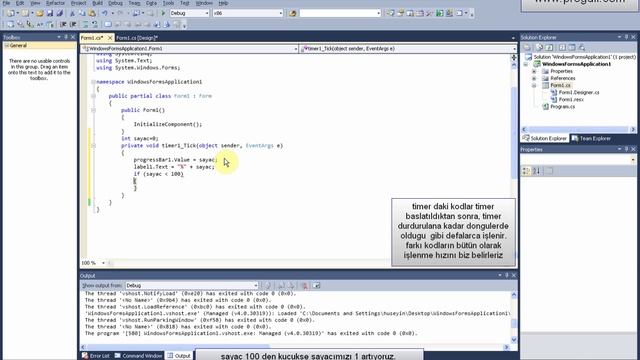The image size is (640, 360).
Task: Click the Open File folder icon
Action: [x=40, y=13]
